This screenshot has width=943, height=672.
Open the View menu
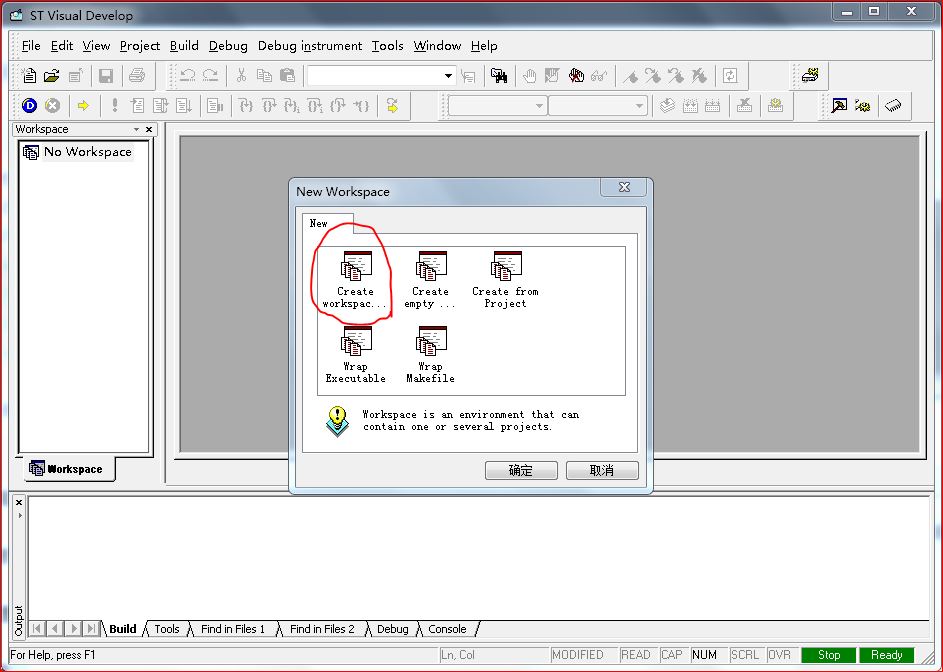(x=96, y=46)
